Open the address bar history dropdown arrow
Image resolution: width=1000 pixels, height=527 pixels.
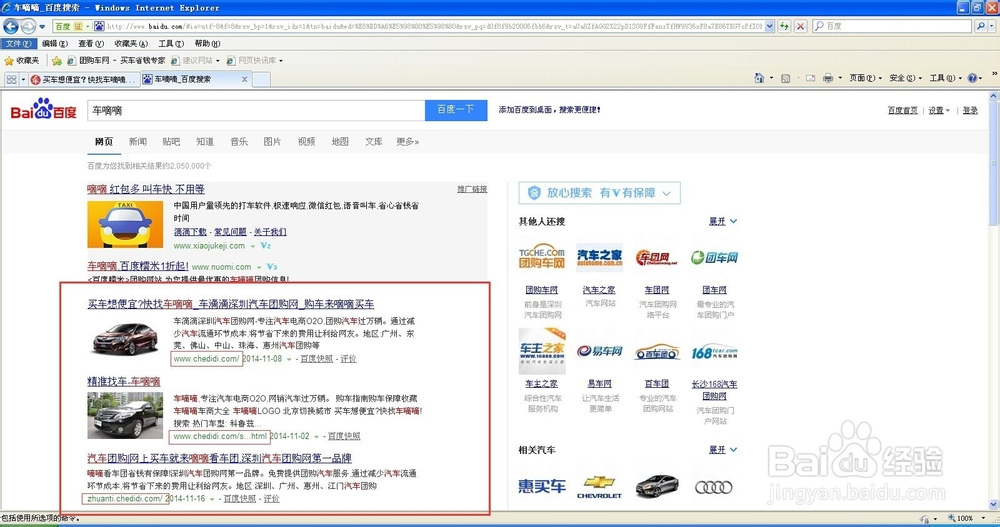(770, 26)
